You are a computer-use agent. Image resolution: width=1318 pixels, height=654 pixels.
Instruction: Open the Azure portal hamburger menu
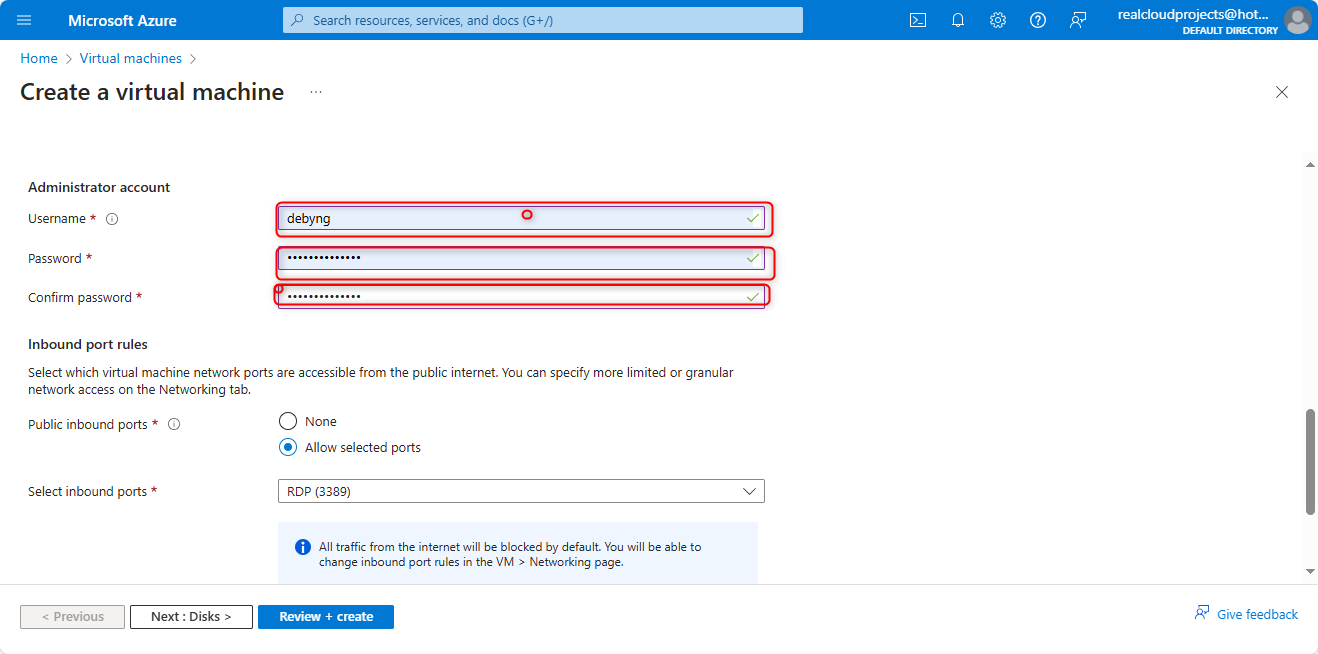[x=24, y=20]
